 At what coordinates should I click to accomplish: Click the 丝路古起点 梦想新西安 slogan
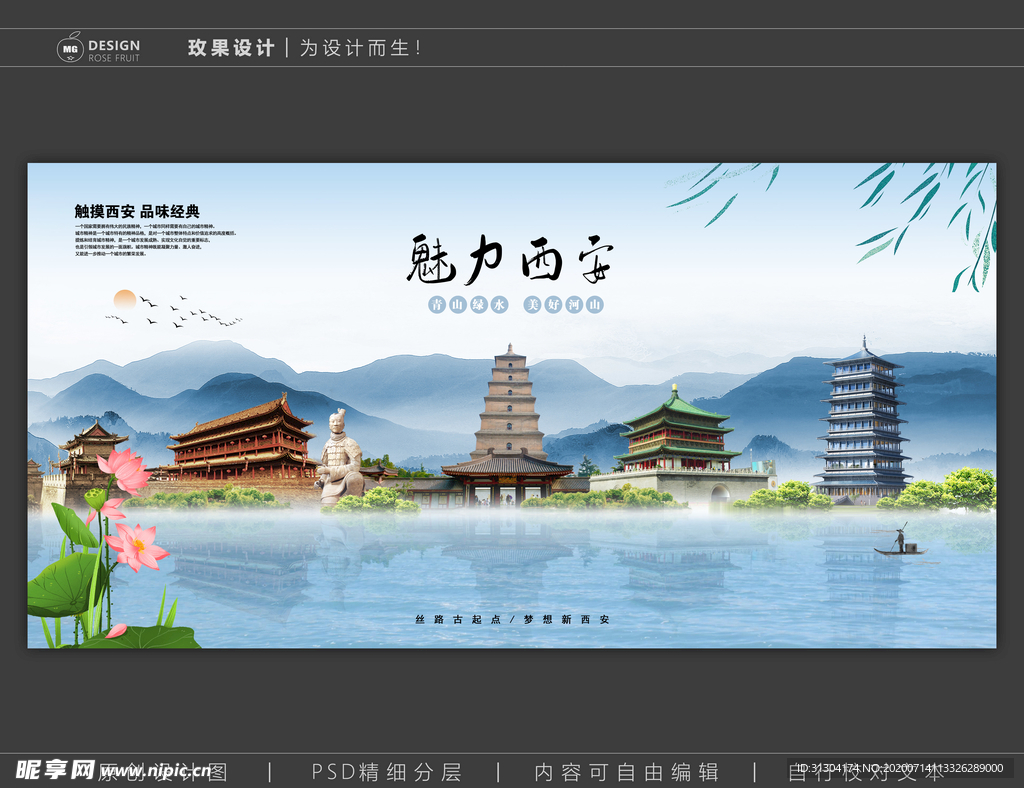tap(512, 620)
